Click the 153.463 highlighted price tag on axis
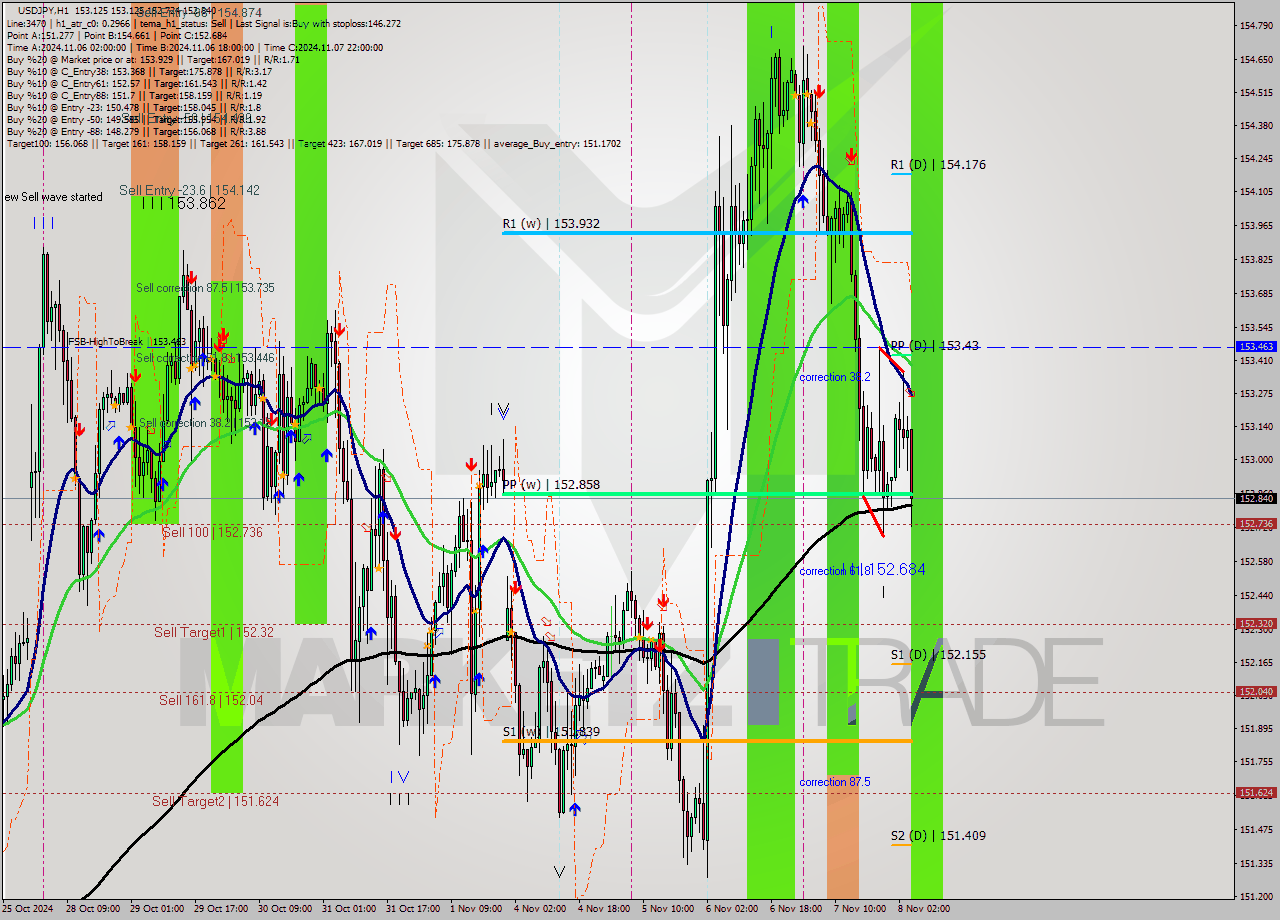The image size is (1280, 920). [1256, 347]
